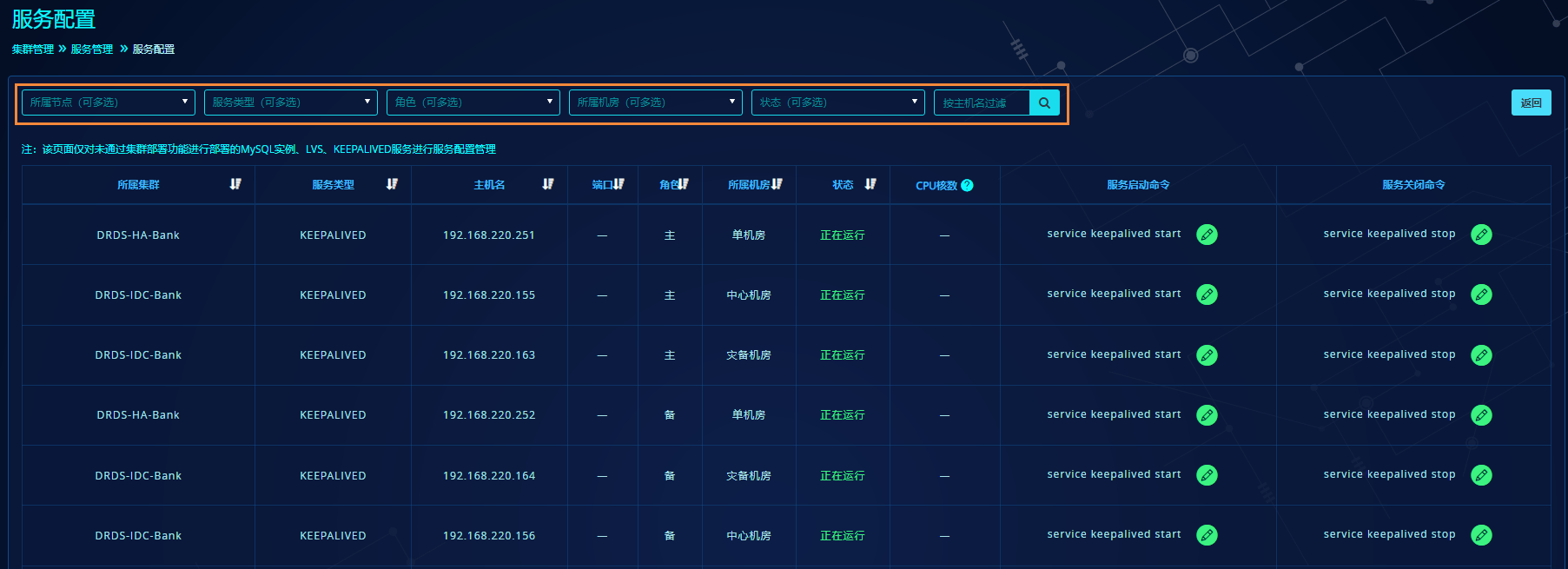Edit stop command for 192.168.220.163
The height and width of the screenshot is (569, 1568).
tap(1481, 355)
